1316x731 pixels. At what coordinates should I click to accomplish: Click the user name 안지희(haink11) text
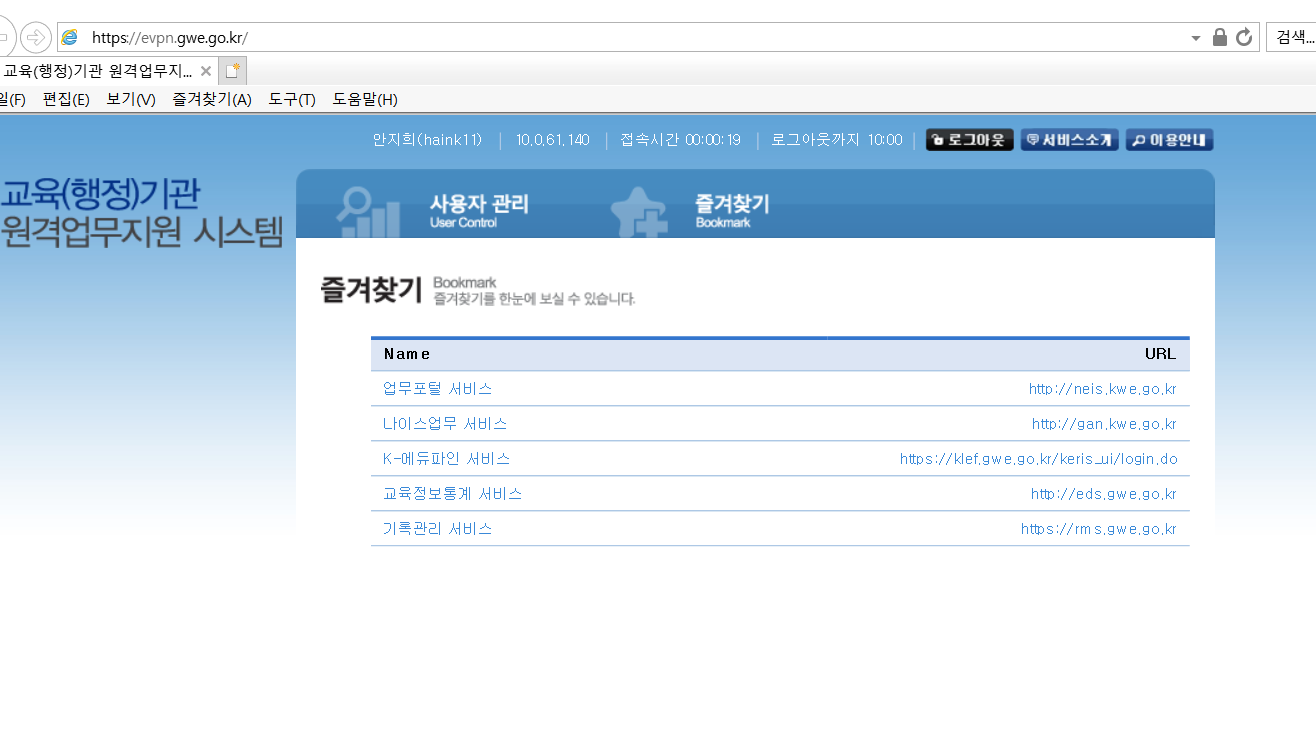click(x=428, y=140)
